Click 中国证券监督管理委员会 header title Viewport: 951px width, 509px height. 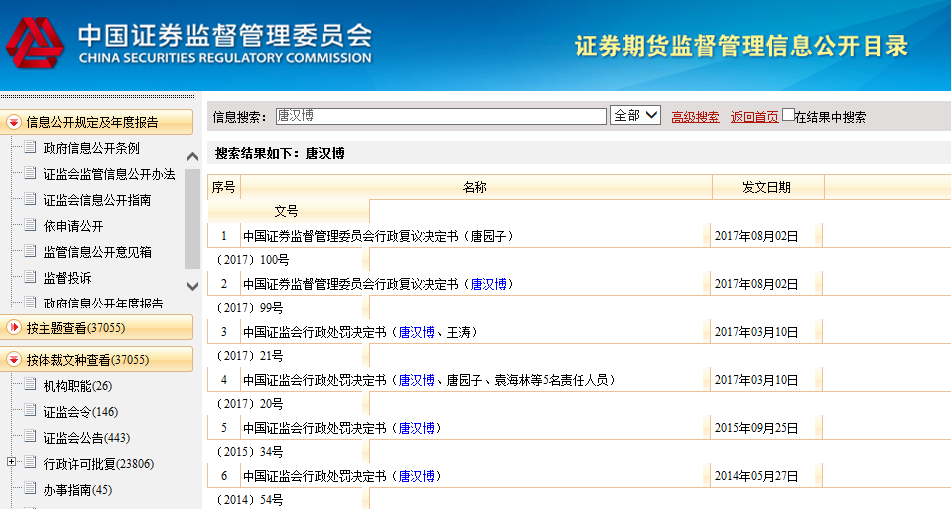click(224, 36)
